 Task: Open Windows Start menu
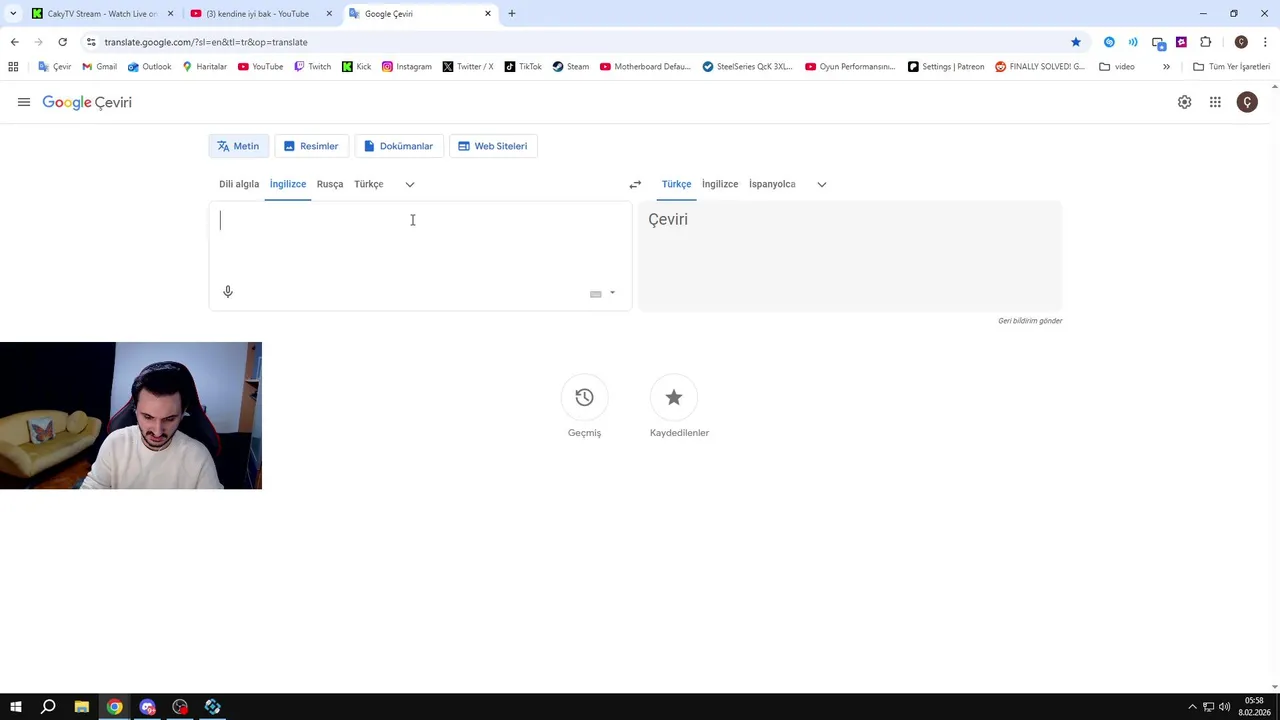tap(16, 707)
